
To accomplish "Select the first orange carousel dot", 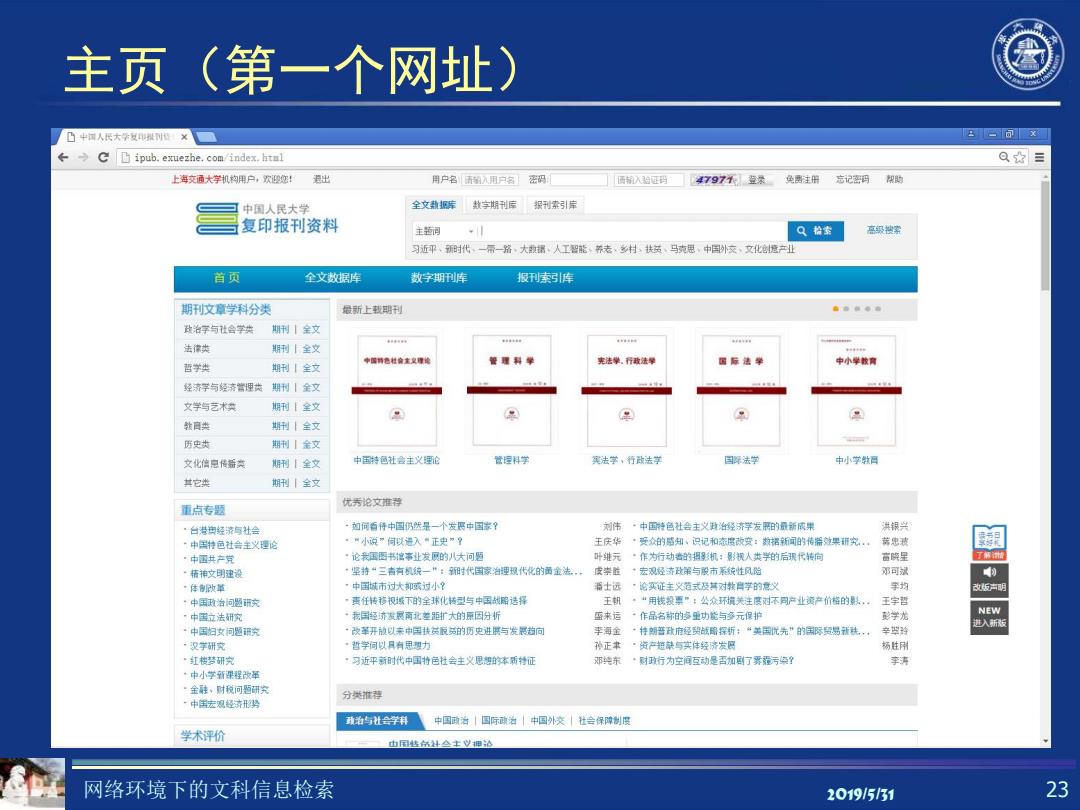I will tap(835, 309).
